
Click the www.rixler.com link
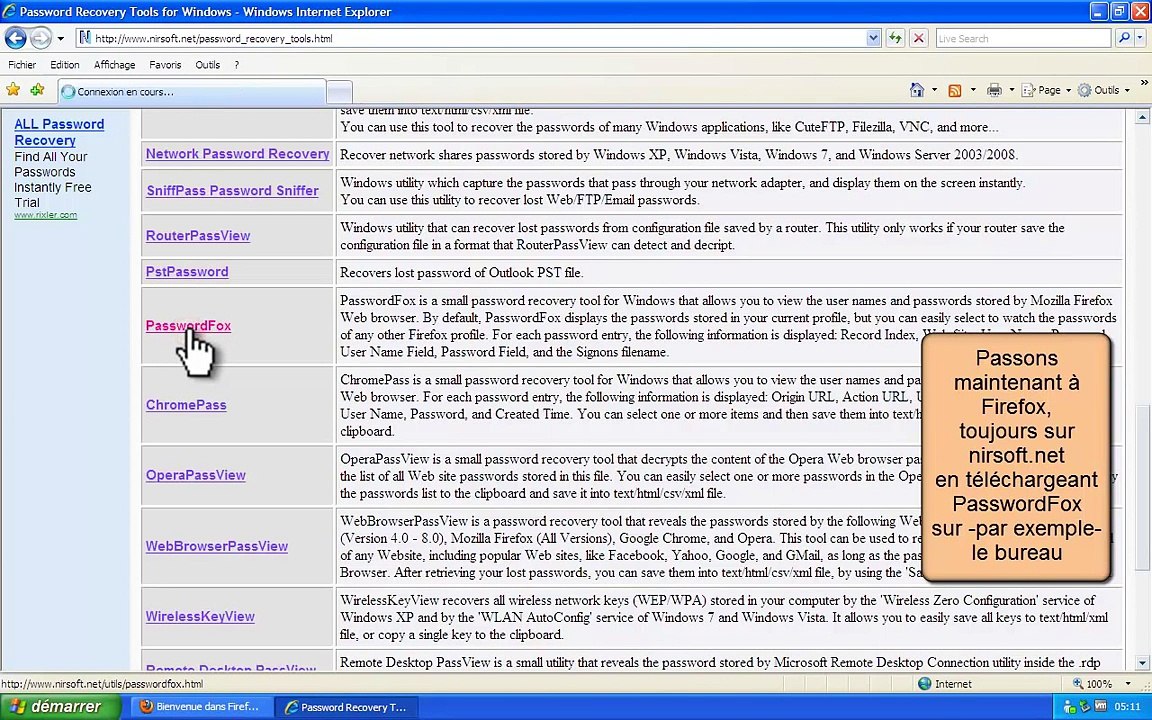[46, 215]
